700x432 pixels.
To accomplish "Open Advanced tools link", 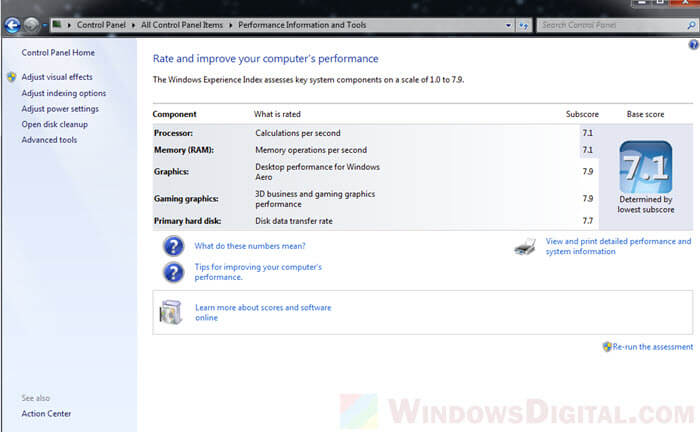I will [49, 140].
